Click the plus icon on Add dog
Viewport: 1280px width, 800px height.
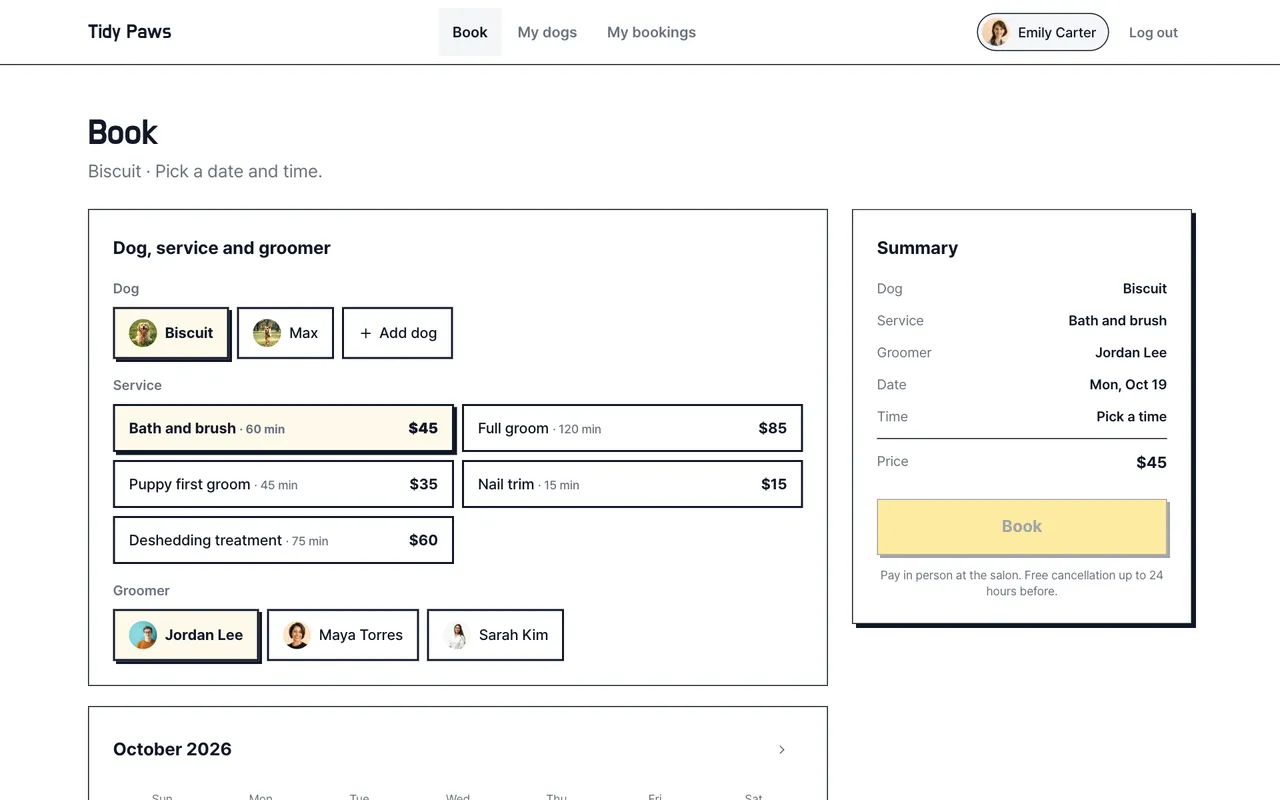365,333
